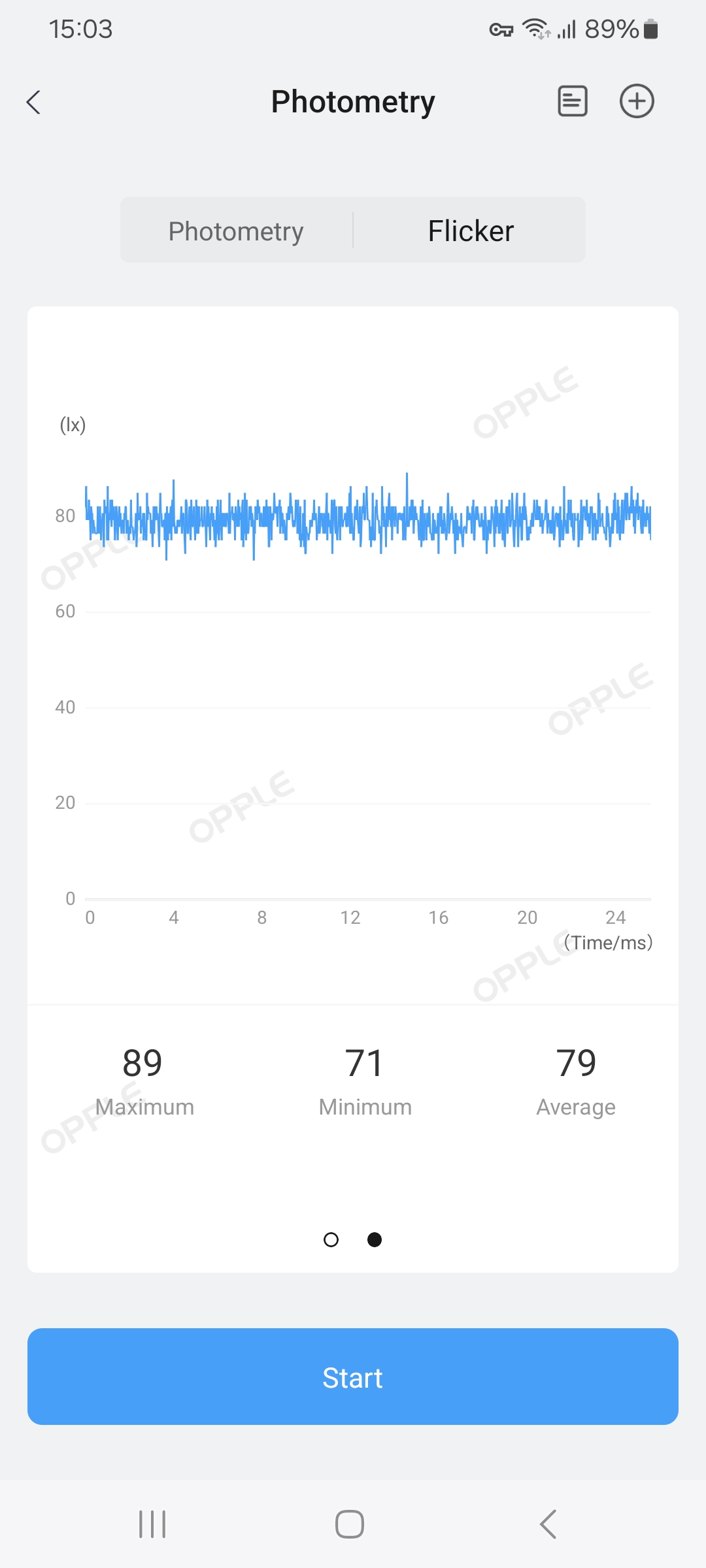706x1568 pixels.
Task: Open the measurement records list icon
Action: [x=572, y=101]
